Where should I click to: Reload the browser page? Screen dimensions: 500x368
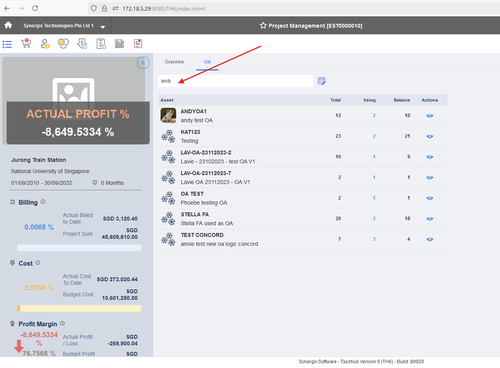(35, 8)
